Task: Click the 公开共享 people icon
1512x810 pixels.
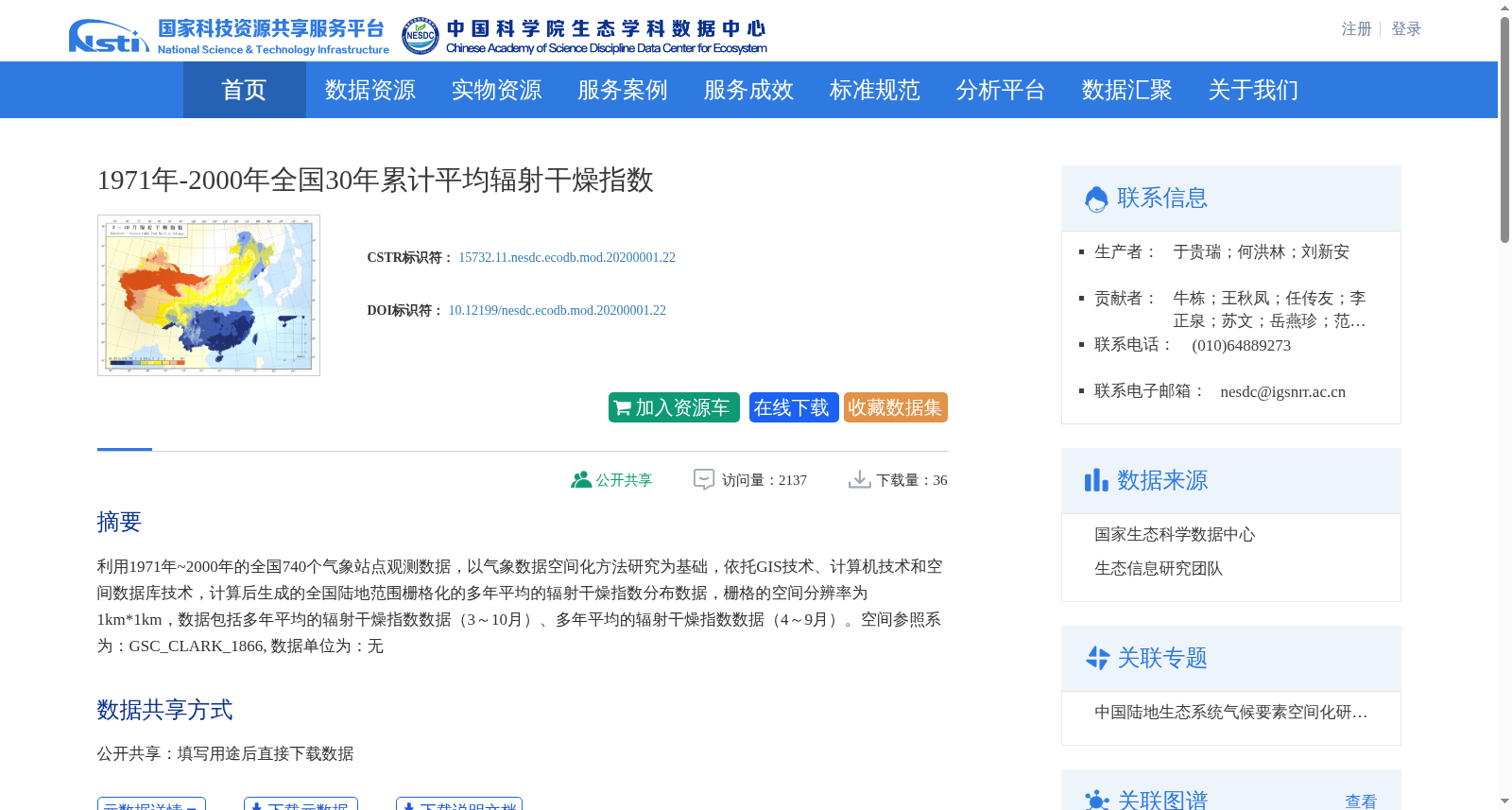Action: (x=581, y=480)
